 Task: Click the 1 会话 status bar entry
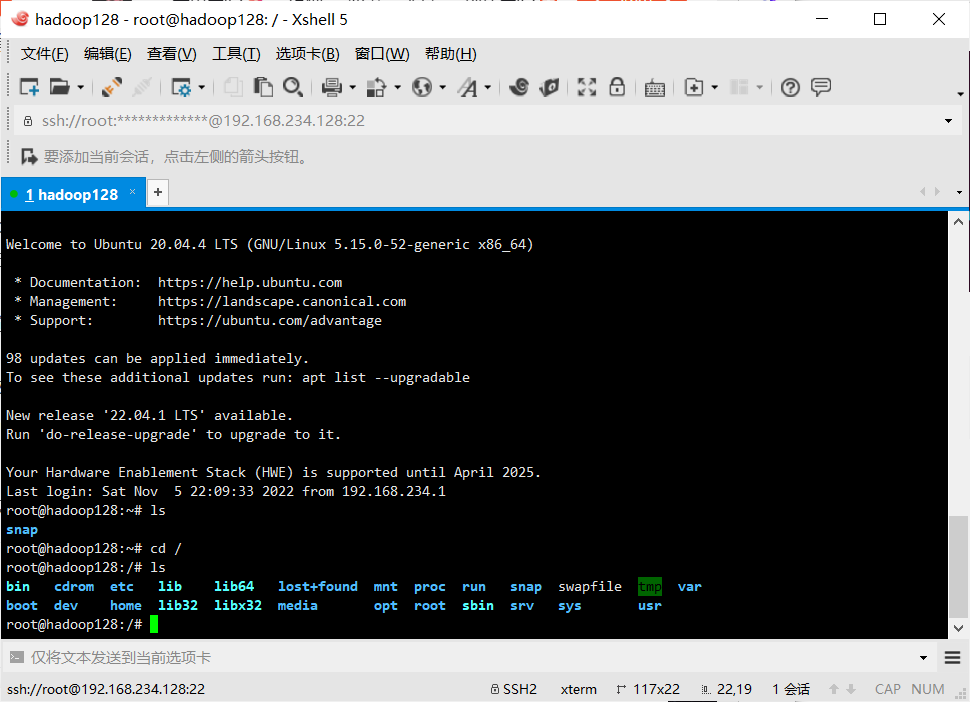(x=791, y=690)
